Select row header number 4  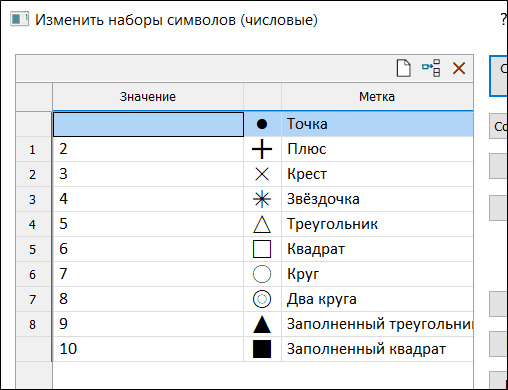pyautogui.click(x=32, y=224)
